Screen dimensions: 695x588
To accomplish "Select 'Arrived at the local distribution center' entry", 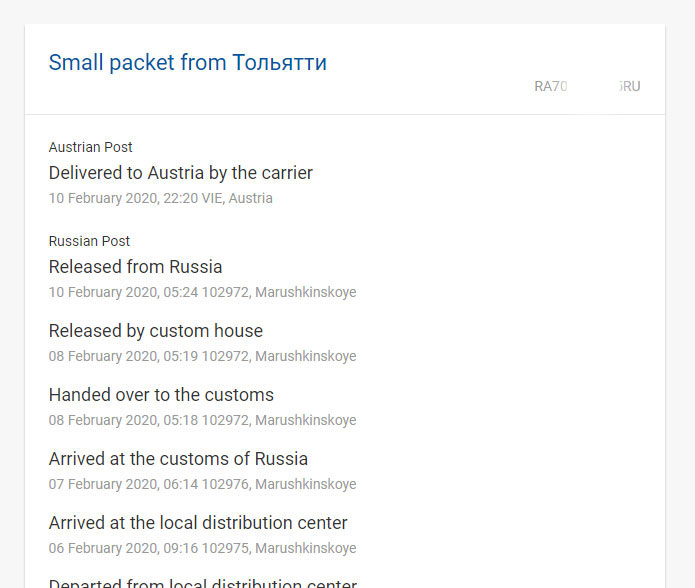I will (x=198, y=523).
